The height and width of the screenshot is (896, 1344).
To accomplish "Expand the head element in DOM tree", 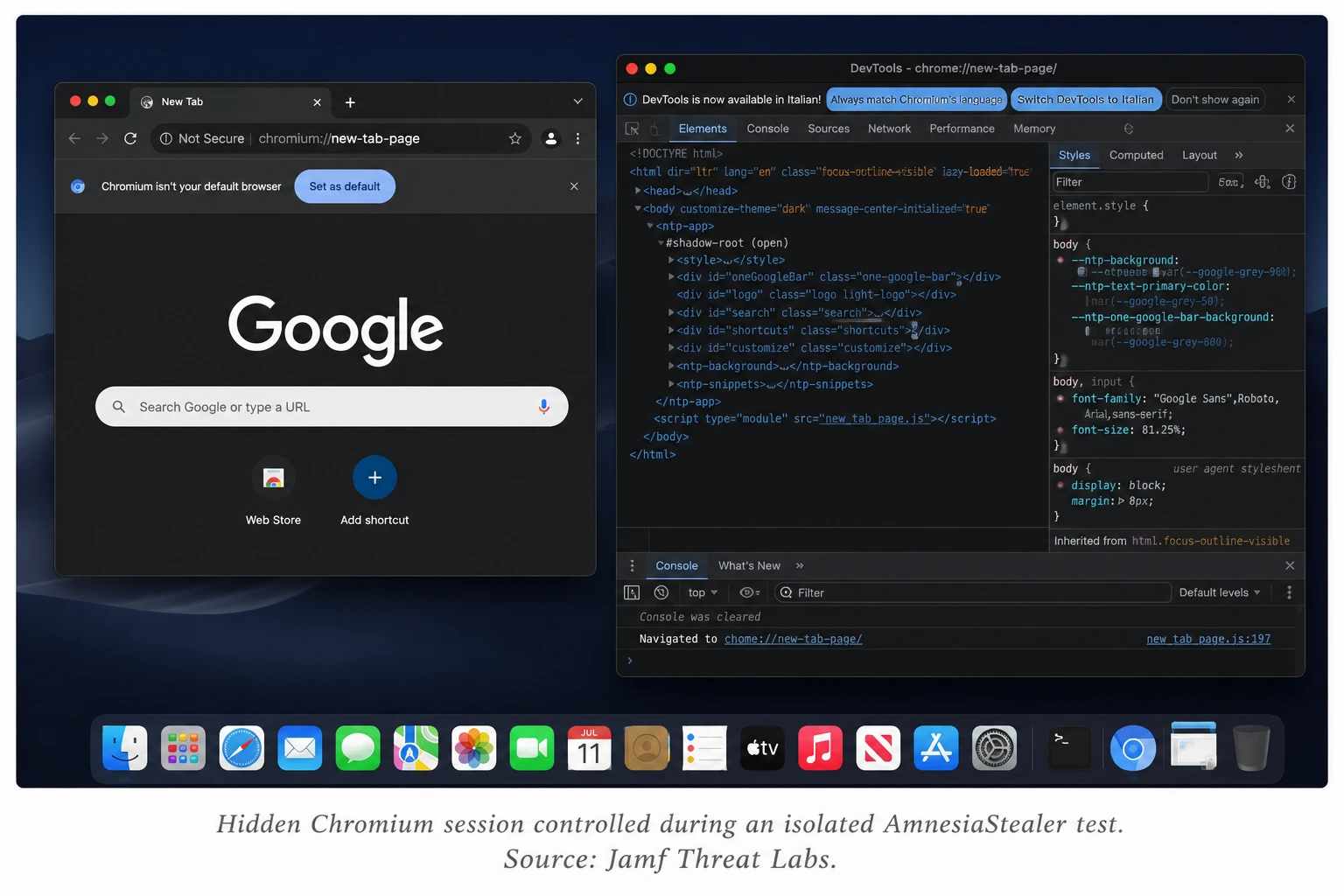I will pos(638,190).
